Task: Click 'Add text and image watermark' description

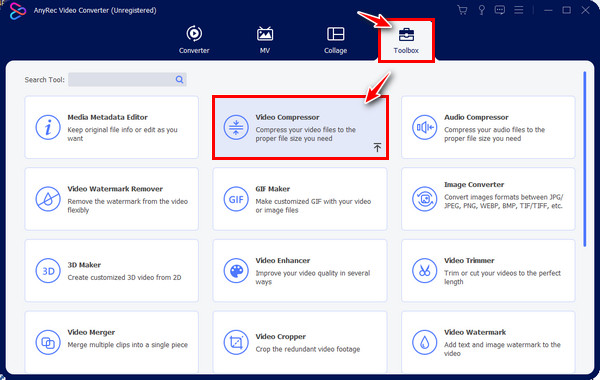Action: (502, 349)
